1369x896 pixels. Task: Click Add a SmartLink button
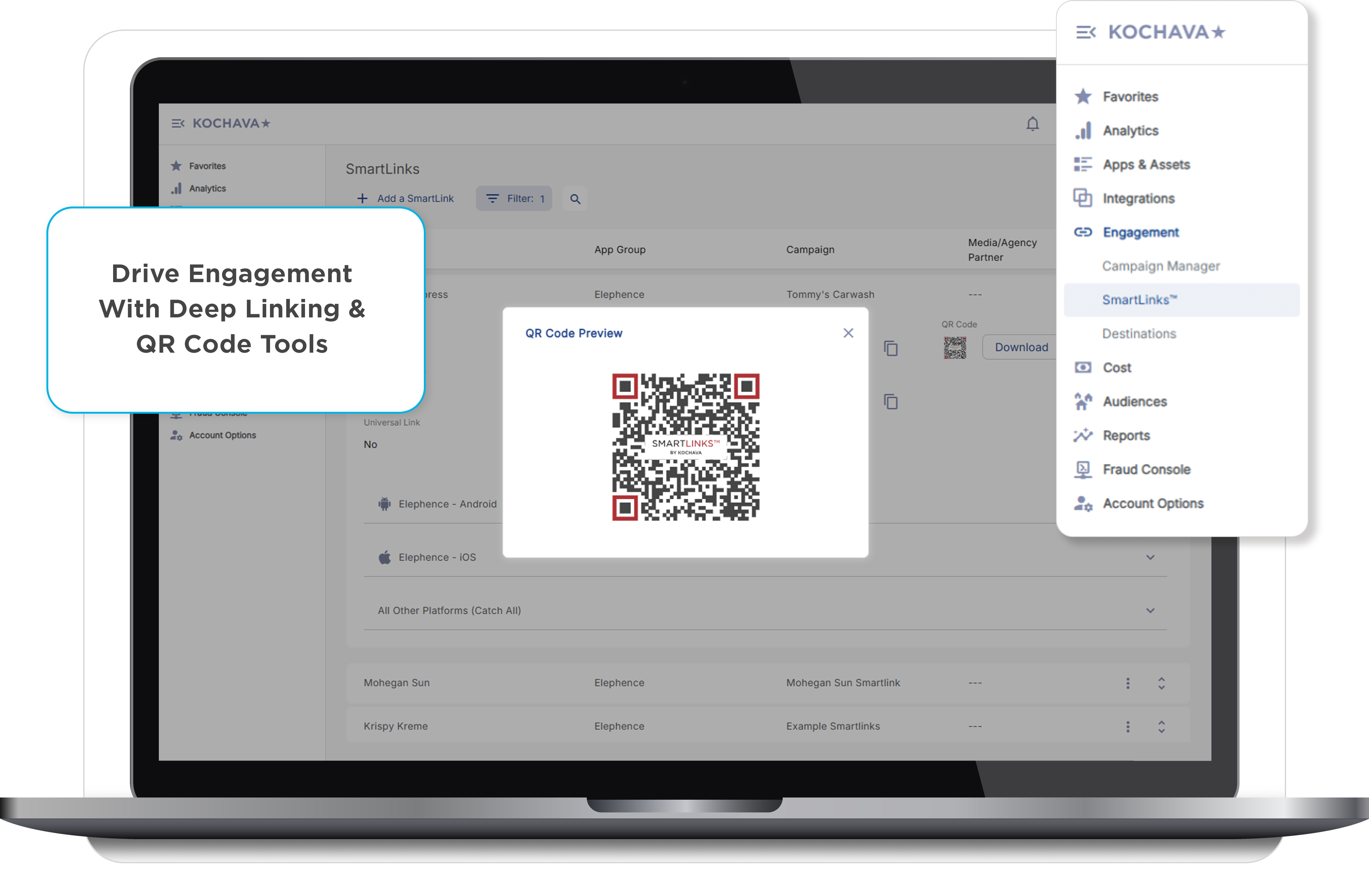[x=405, y=198]
